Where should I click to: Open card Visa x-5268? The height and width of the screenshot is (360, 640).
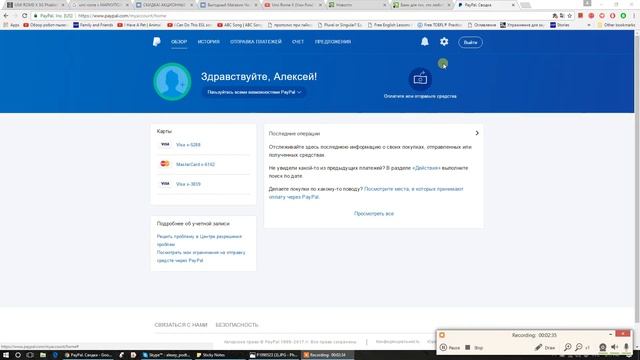click(188, 145)
